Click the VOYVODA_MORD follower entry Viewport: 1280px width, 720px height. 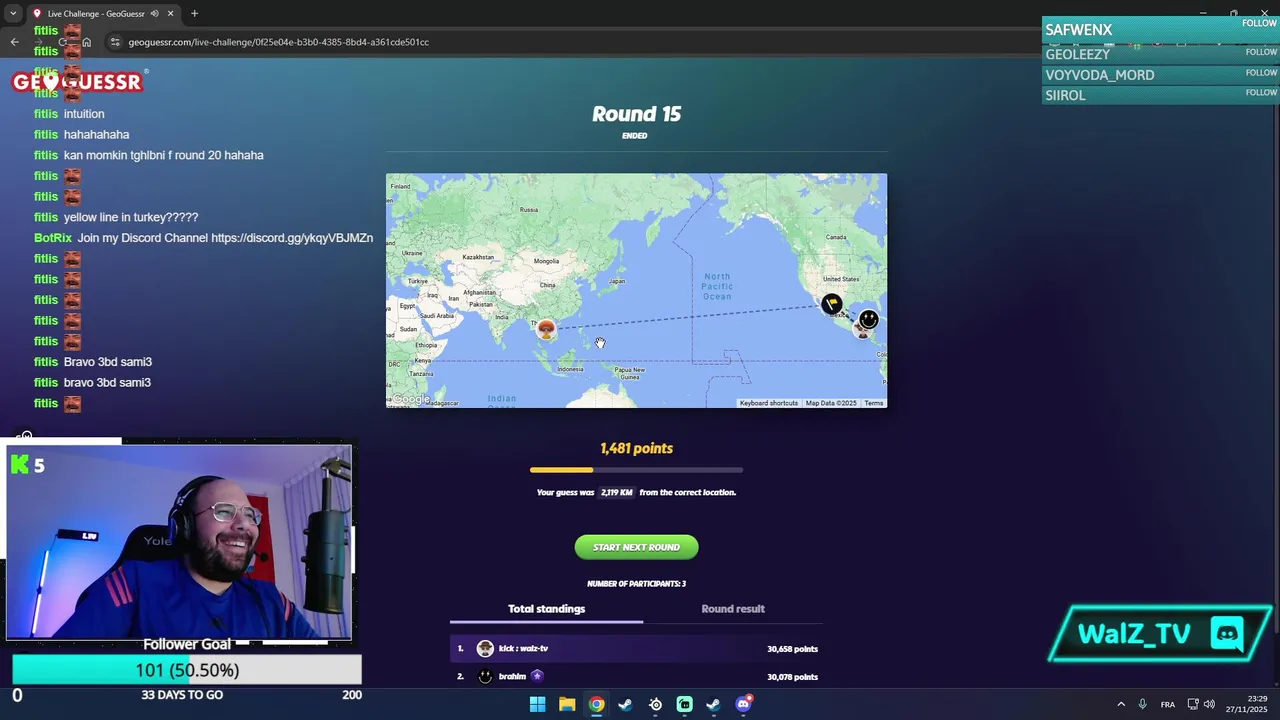coord(1160,75)
